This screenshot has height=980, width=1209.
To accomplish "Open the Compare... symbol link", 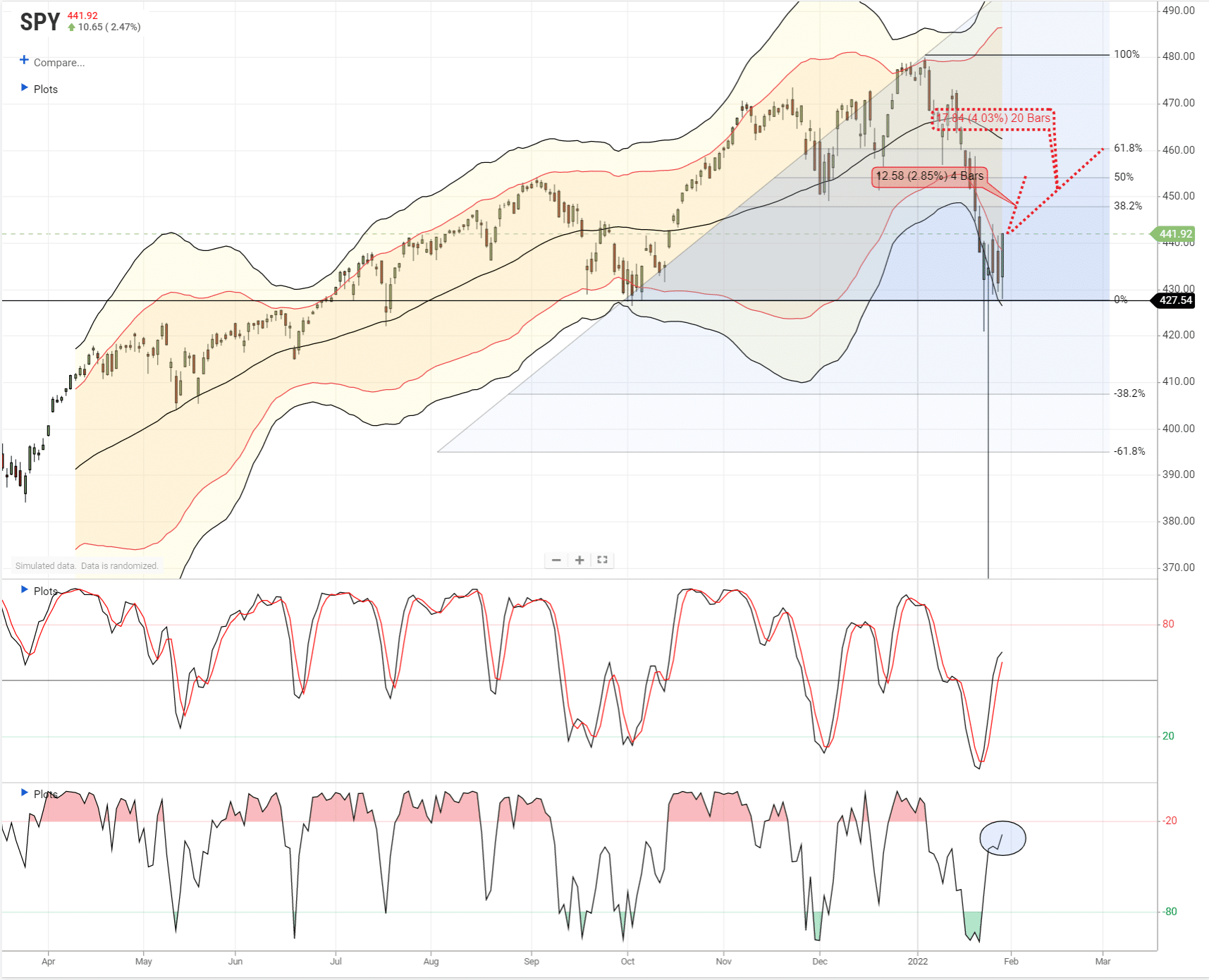I will point(59,63).
